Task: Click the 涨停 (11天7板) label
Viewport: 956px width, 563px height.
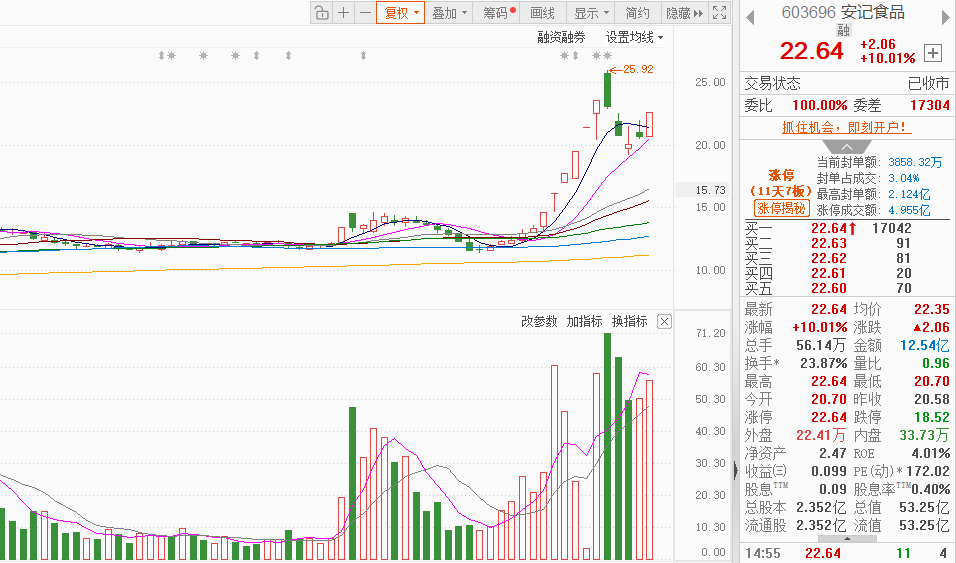Action: coord(781,183)
